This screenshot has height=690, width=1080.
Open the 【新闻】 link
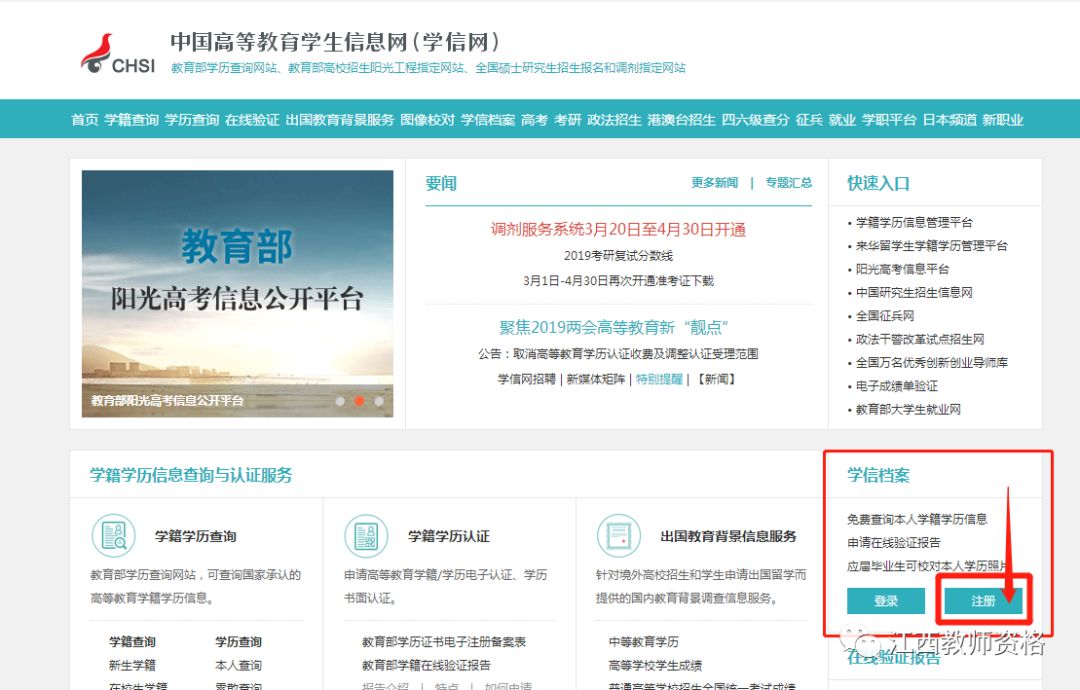(x=716, y=379)
